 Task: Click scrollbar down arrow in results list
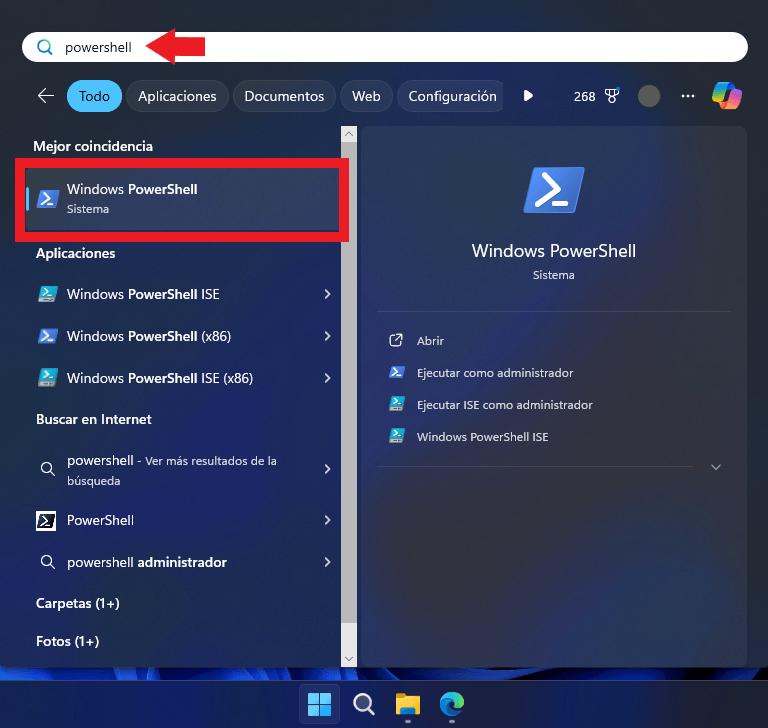pos(349,659)
